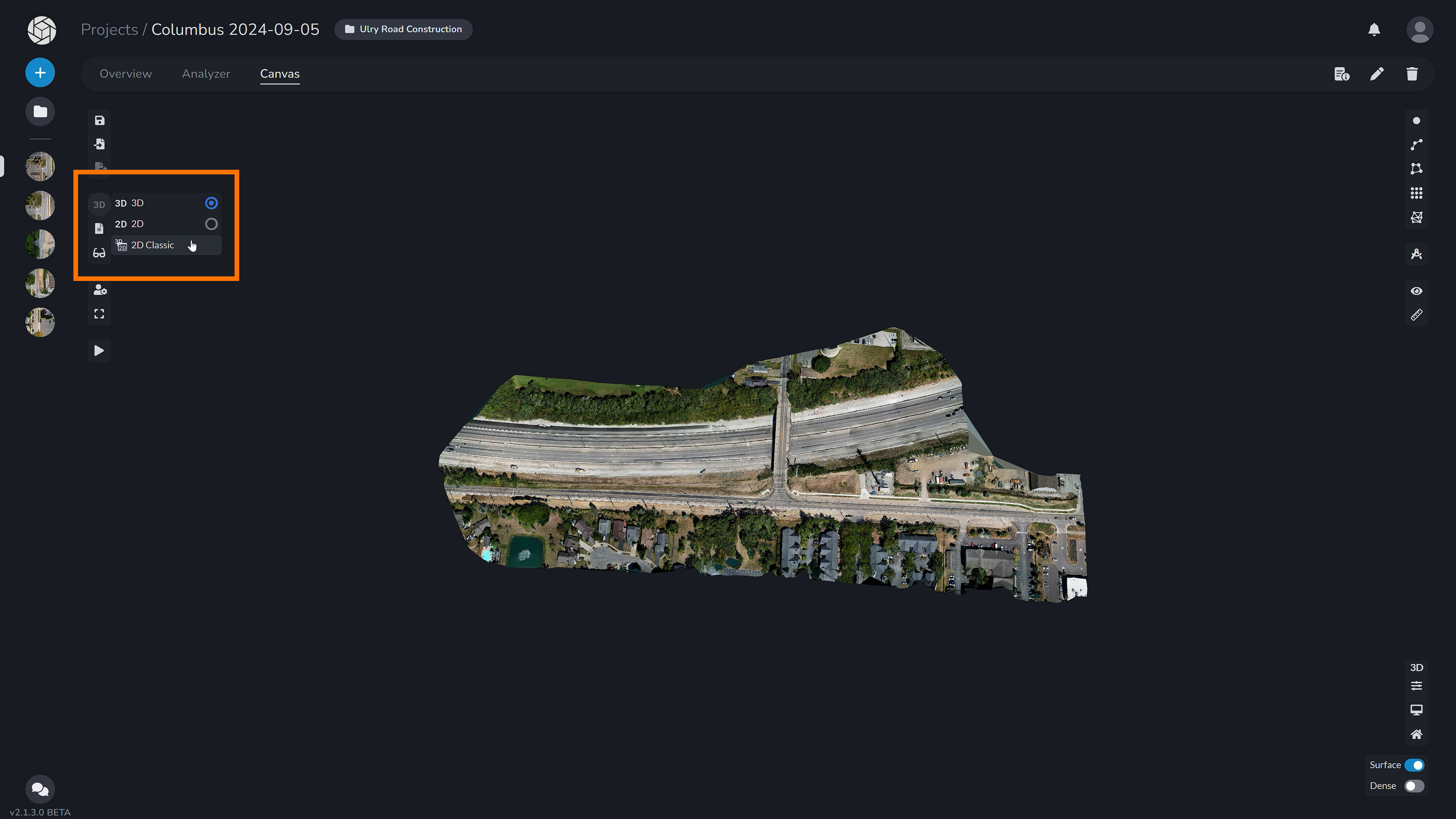Select the mesh surface tool

[x=1417, y=217]
